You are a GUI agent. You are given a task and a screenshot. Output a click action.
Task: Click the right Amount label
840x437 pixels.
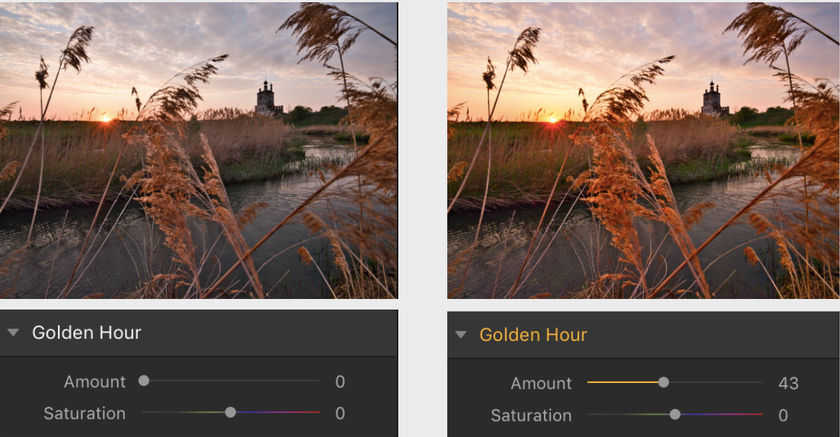(541, 383)
